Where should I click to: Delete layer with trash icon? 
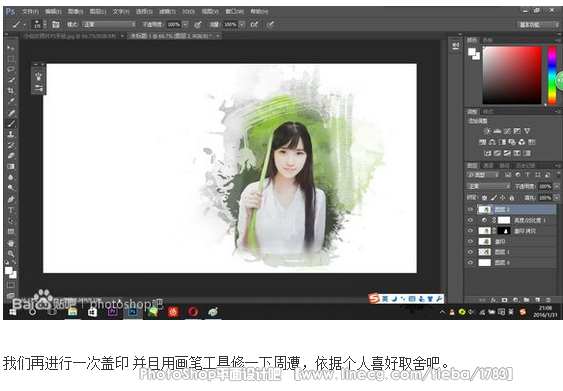(x=548, y=300)
